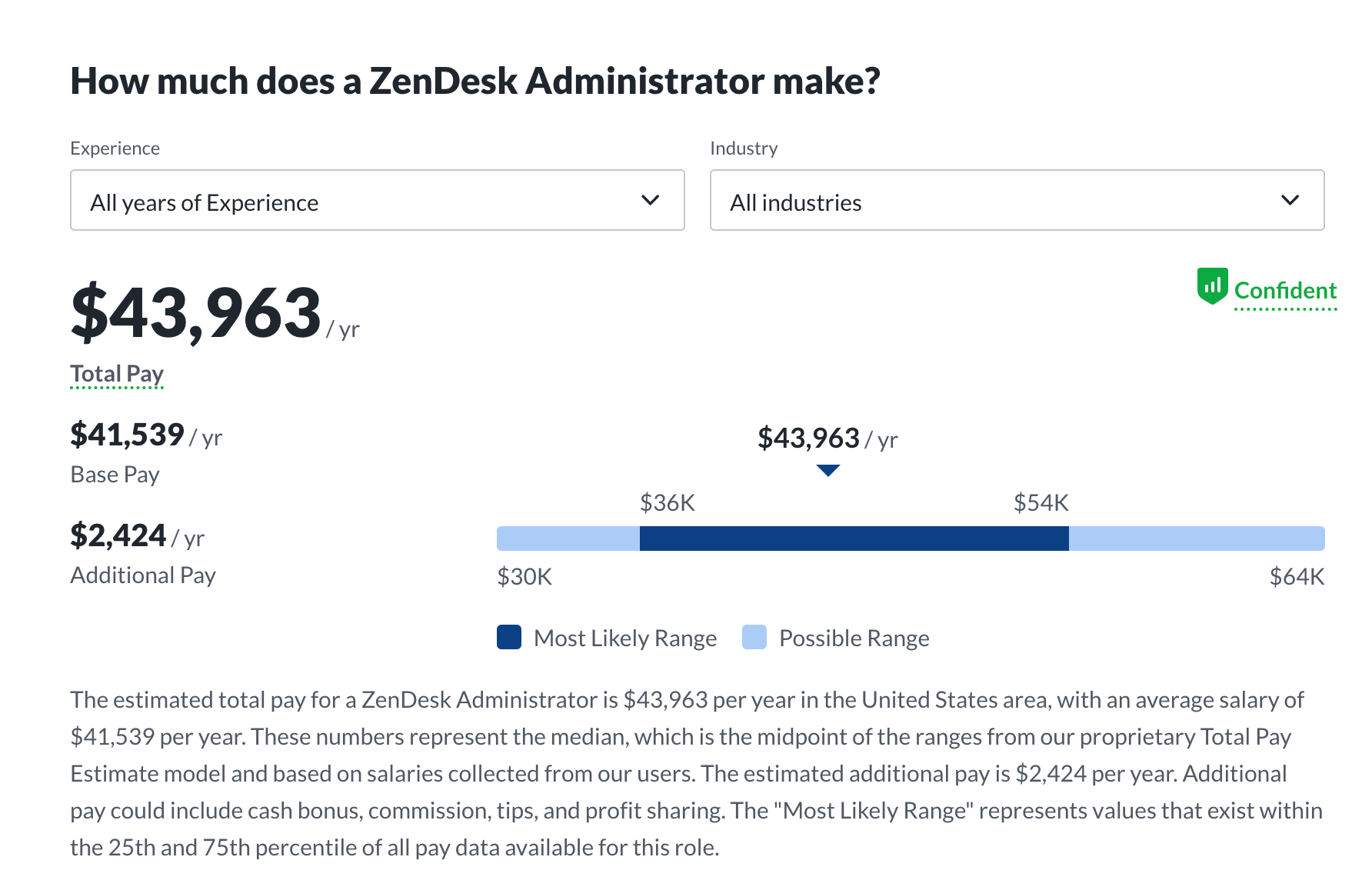1372x877 pixels.
Task: Click the $43,963 label above the bar
Action: pos(808,438)
